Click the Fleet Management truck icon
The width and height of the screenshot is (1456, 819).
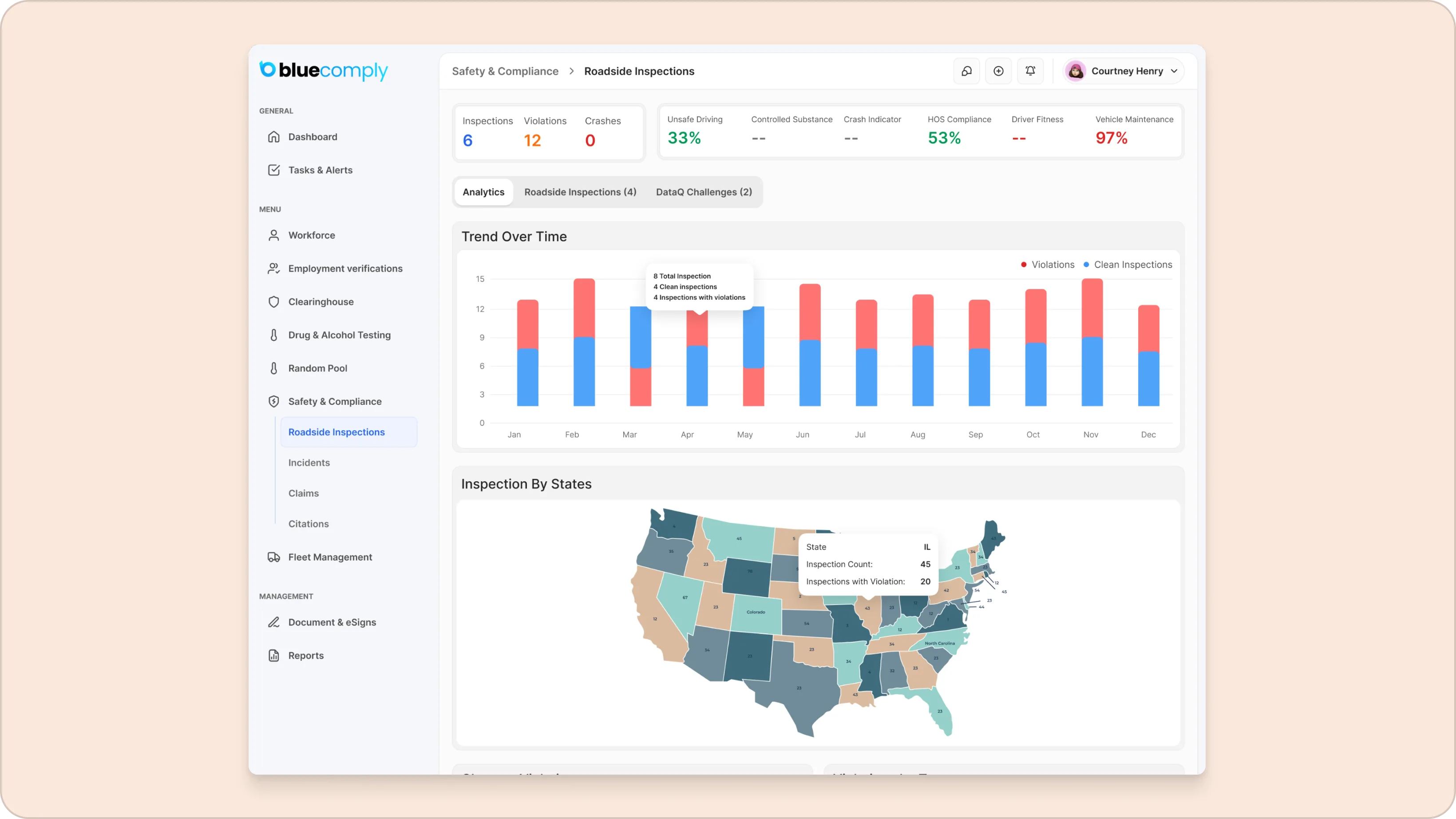(273, 557)
